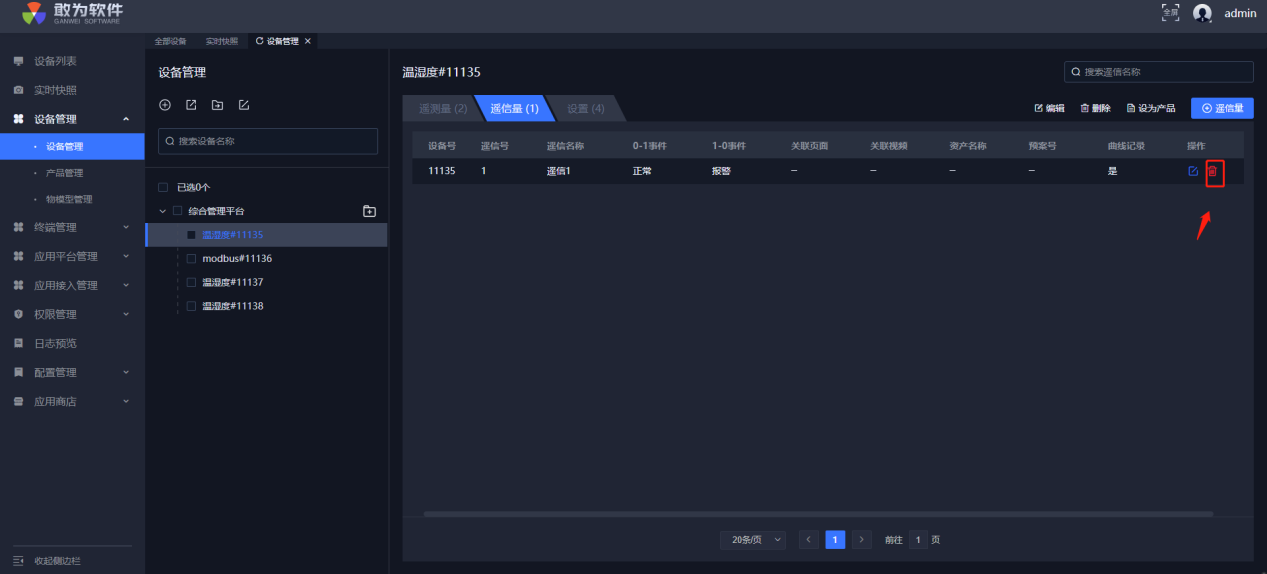The image size is (1267, 574).
Task: Click the batch edit pencil icon in device toolbar
Action: coord(244,105)
